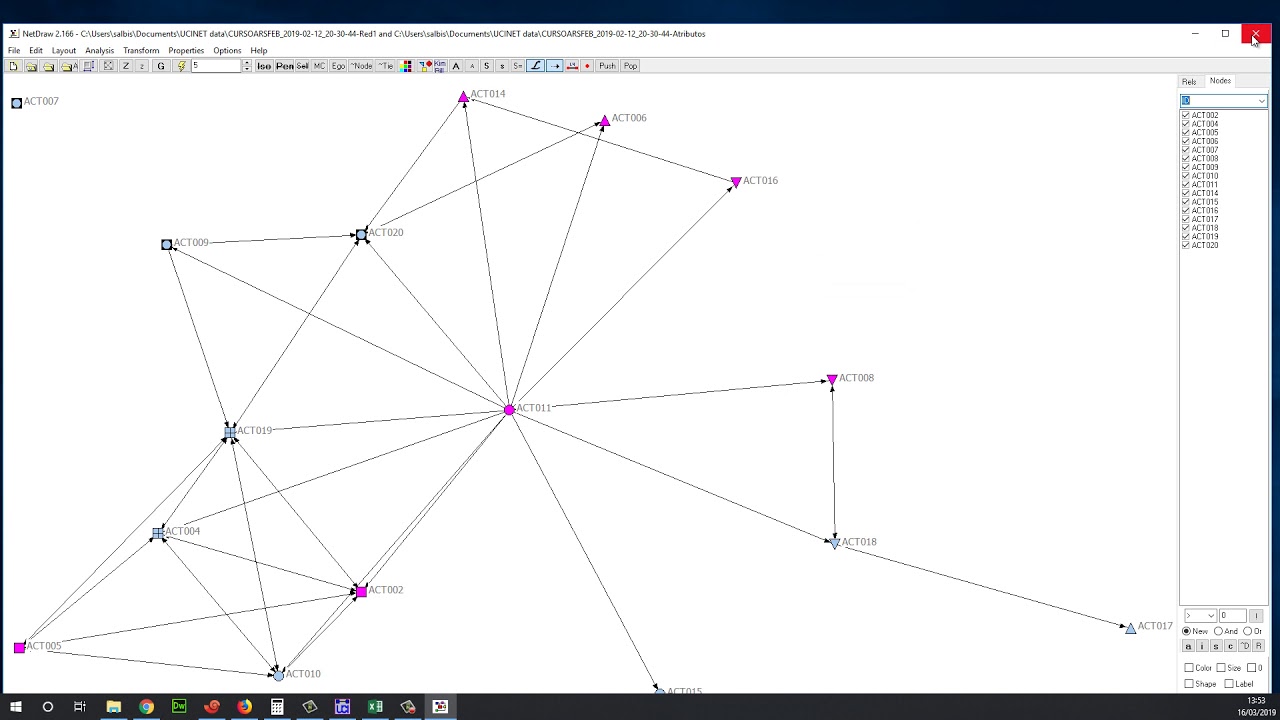Click the filter value input field

[x=1232, y=616]
